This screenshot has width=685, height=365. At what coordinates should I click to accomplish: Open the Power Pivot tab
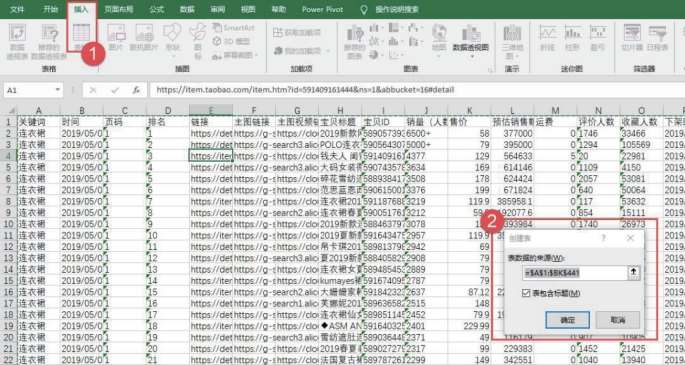tap(322, 9)
